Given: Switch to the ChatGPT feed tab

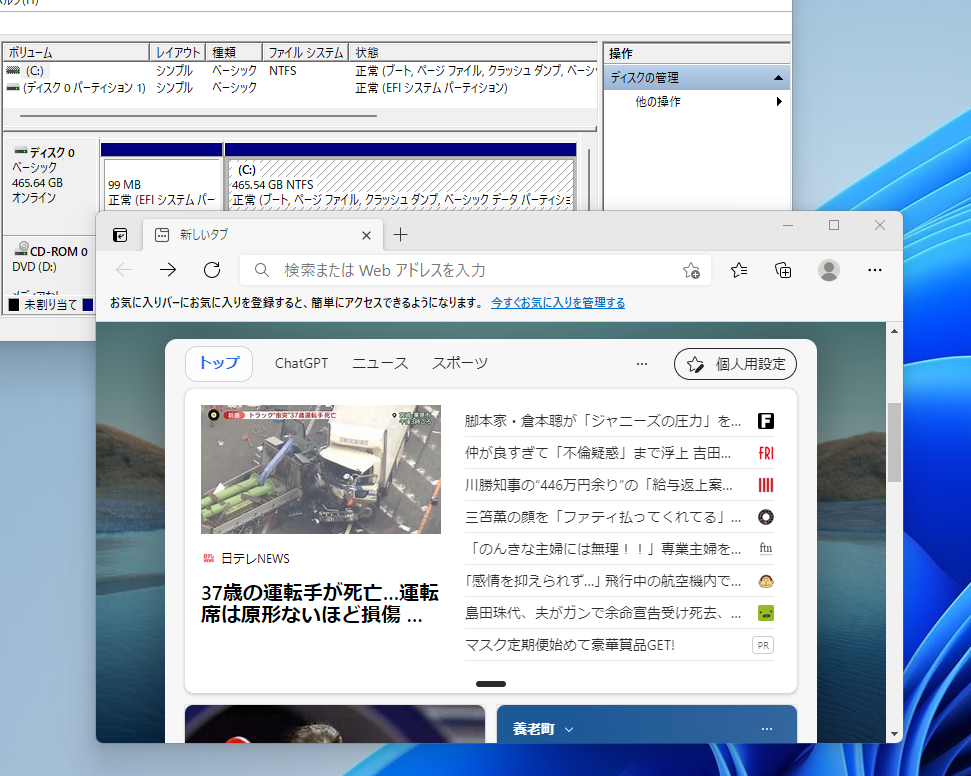Looking at the screenshot, I should [301, 364].
